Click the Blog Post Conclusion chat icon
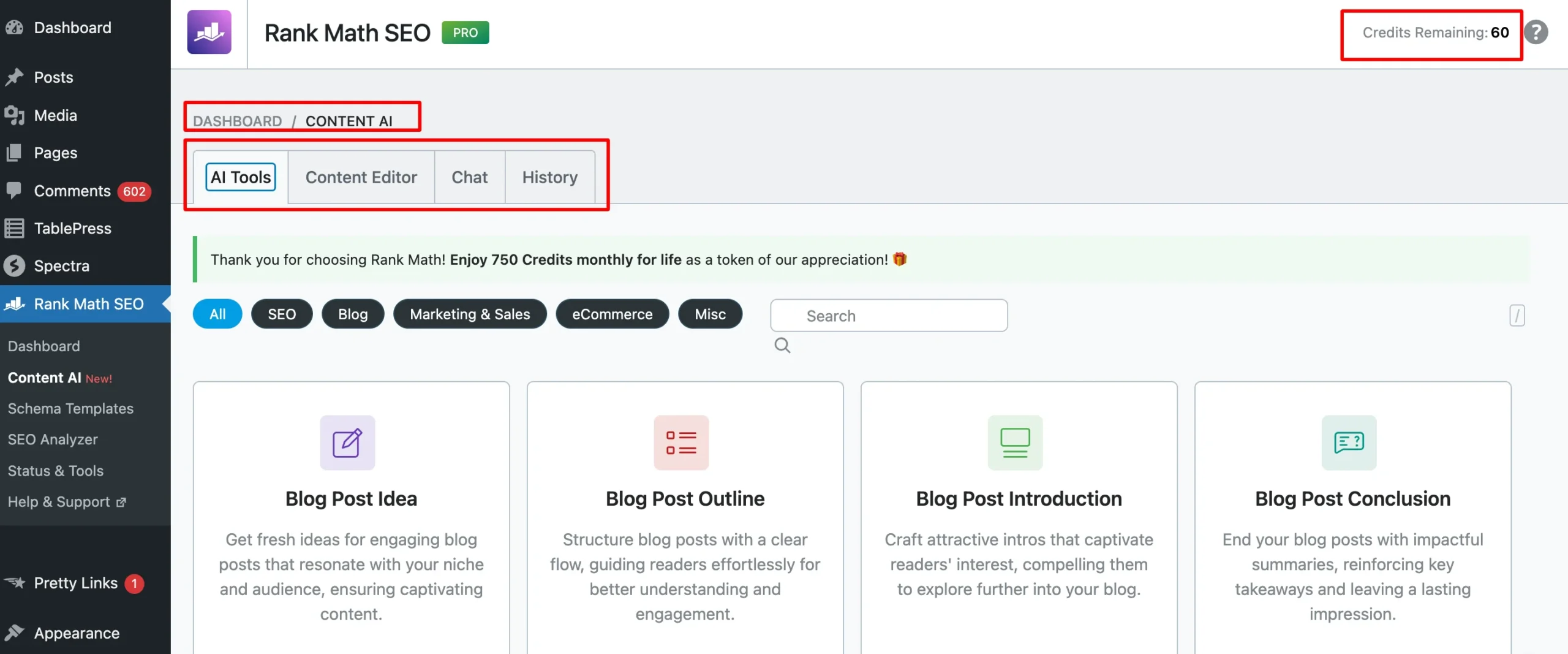This screenshot has width=1568, height=654. [1349, 443]
